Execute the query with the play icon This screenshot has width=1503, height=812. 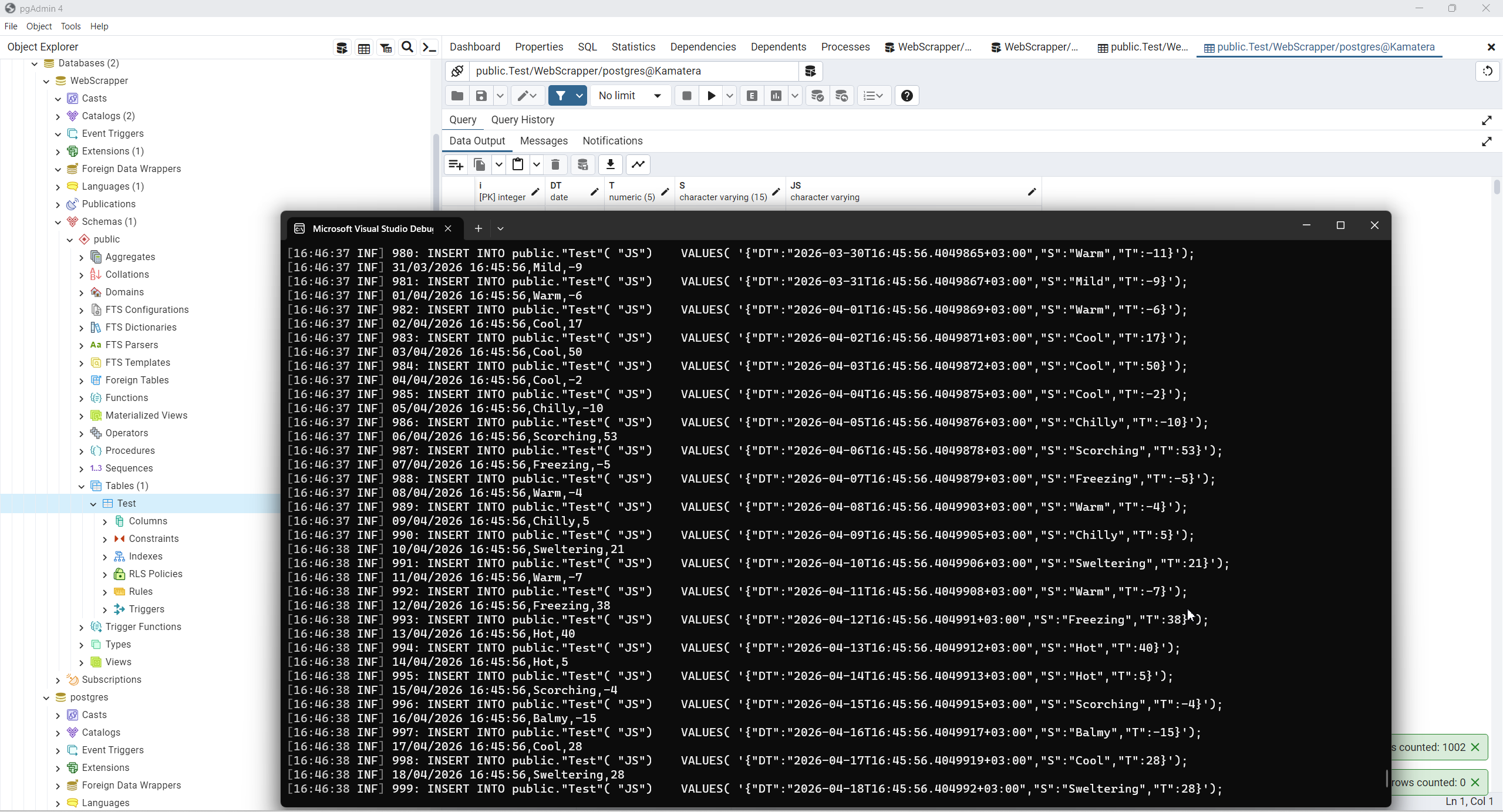pyautogui.click(x=710, y=96)
